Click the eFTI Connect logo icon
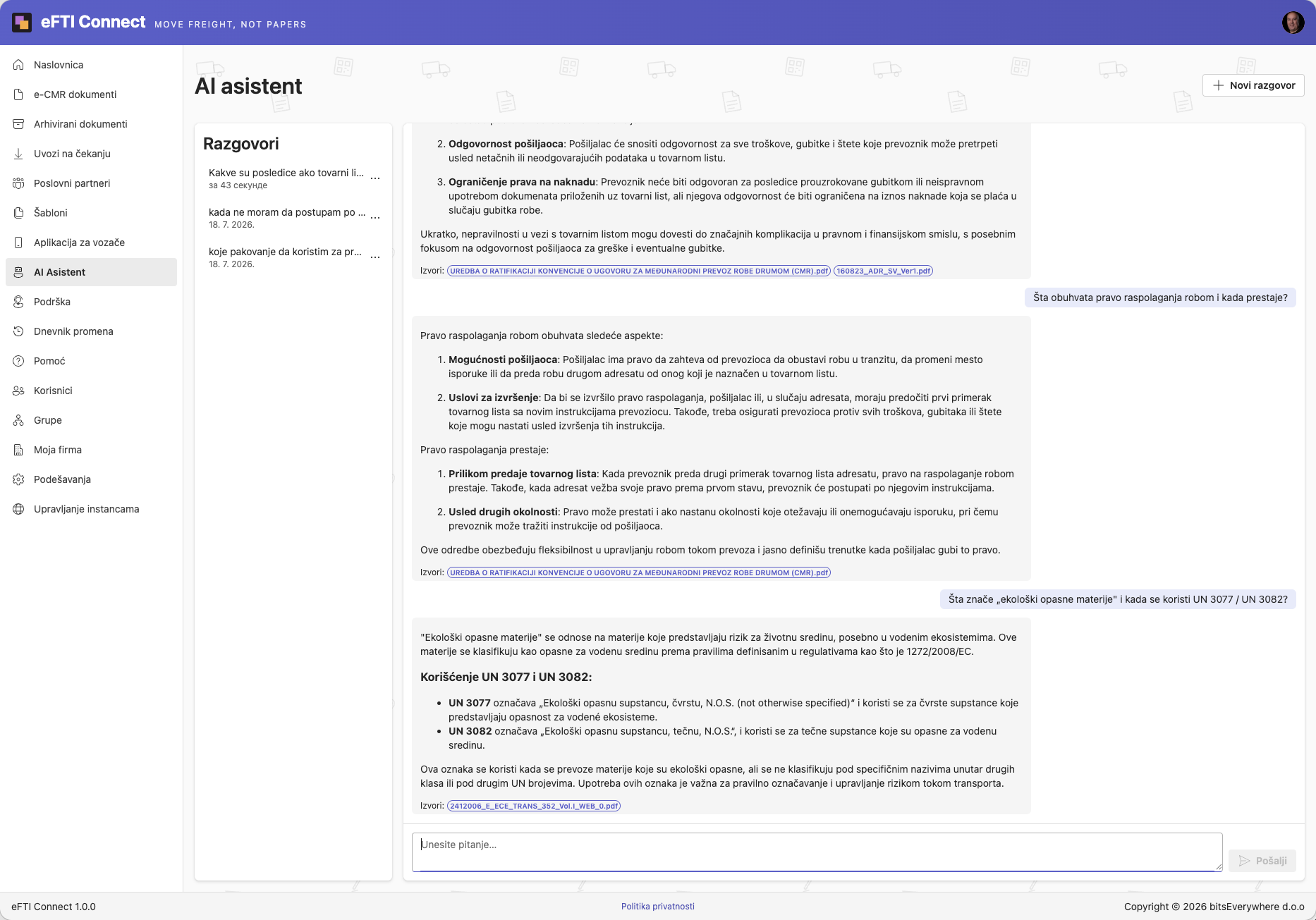 point(22,23)
